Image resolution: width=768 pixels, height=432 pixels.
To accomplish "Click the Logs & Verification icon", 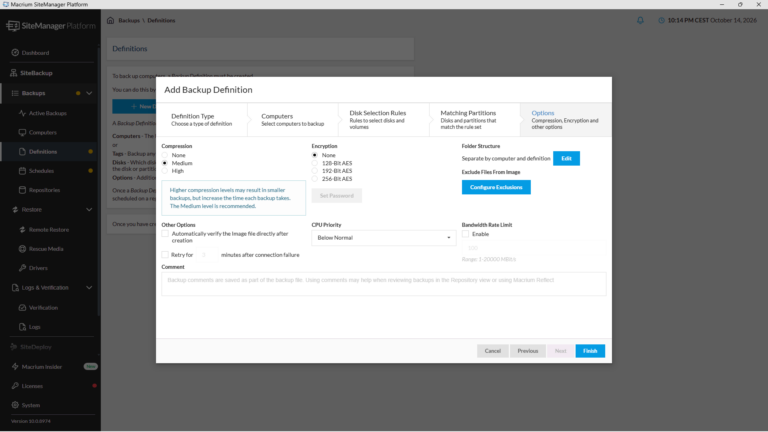I will coord(15,288).
